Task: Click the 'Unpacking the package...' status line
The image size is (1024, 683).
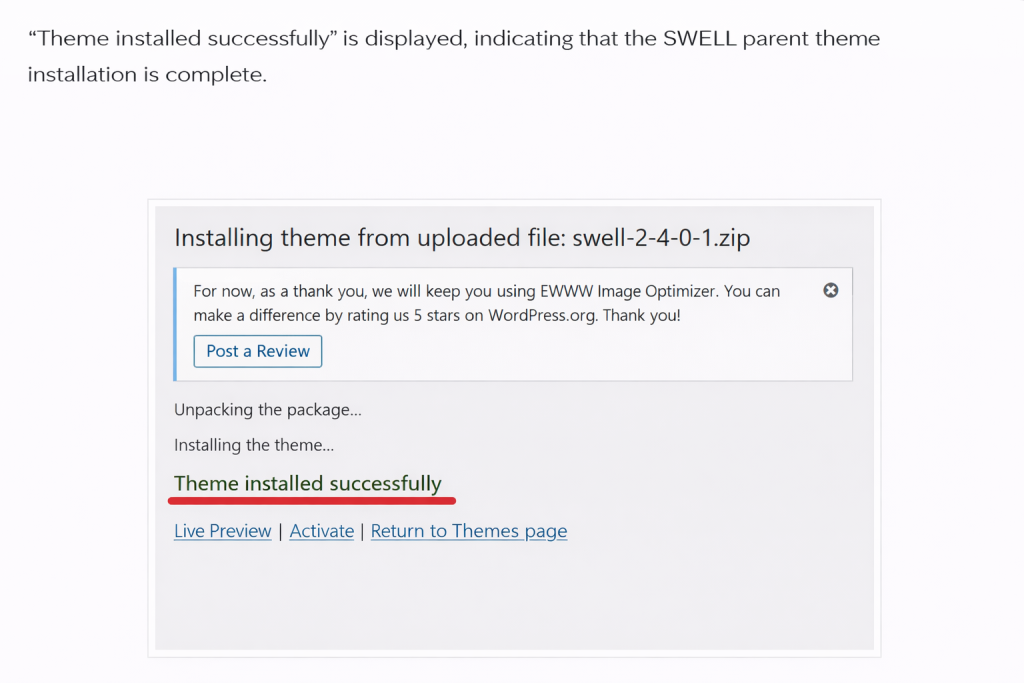Action: click(x=268, y=410)
